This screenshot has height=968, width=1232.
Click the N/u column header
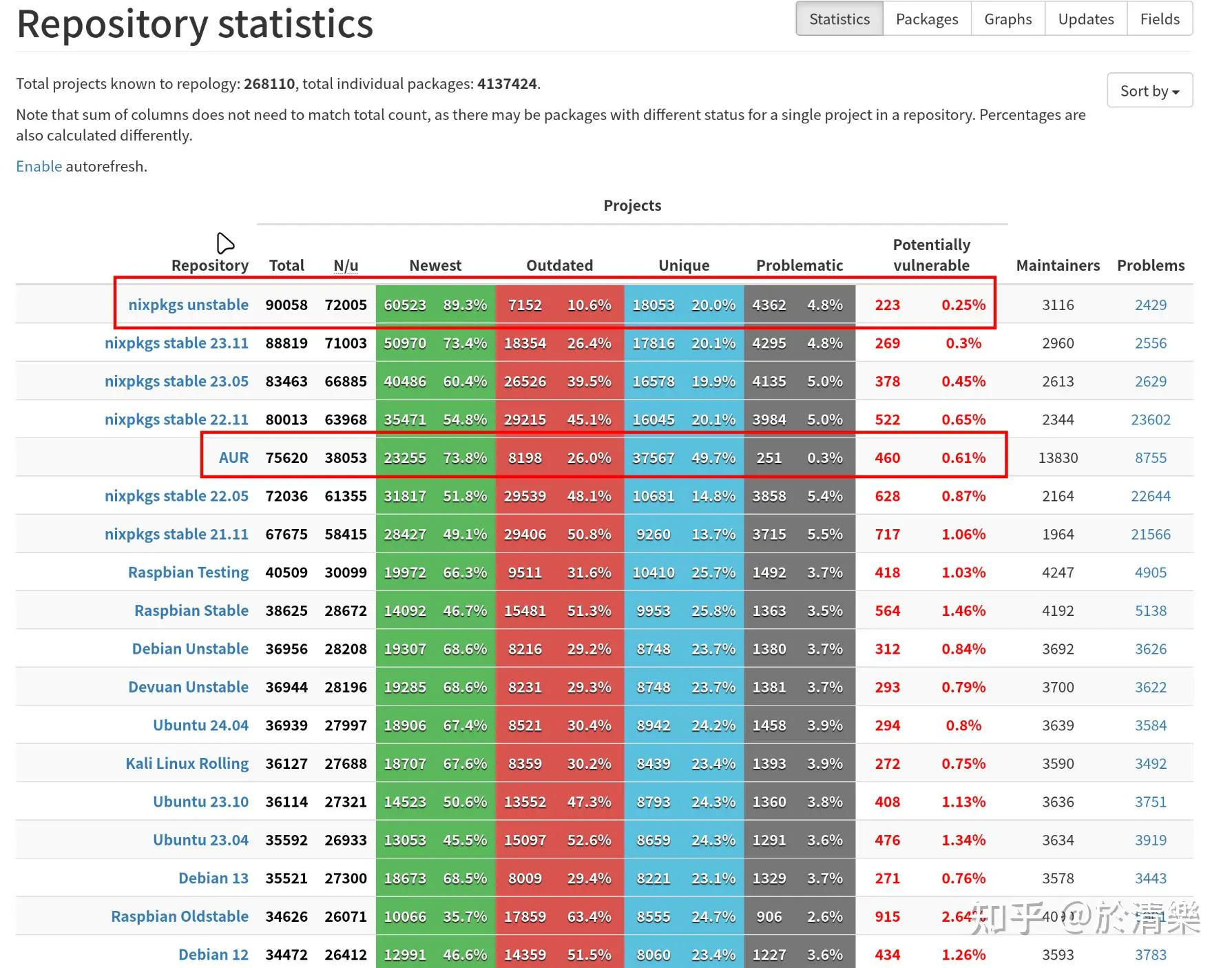pos(346,265)
